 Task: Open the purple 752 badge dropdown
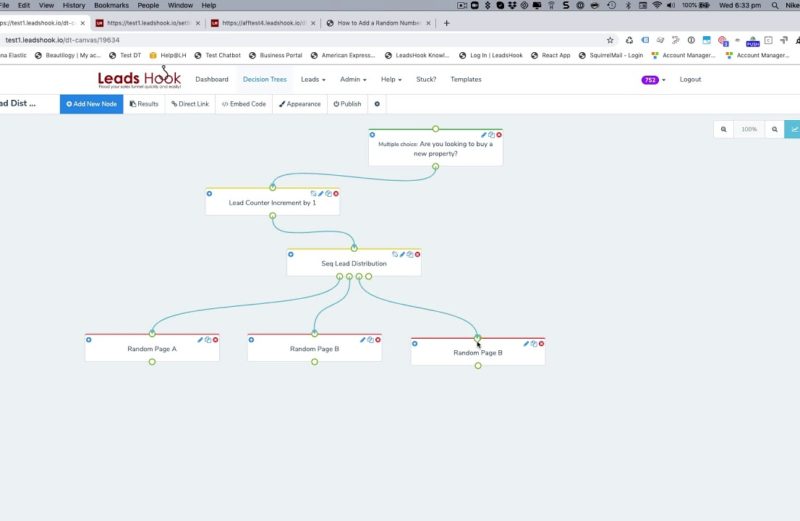pyautogui.click(x=653, y=80)
